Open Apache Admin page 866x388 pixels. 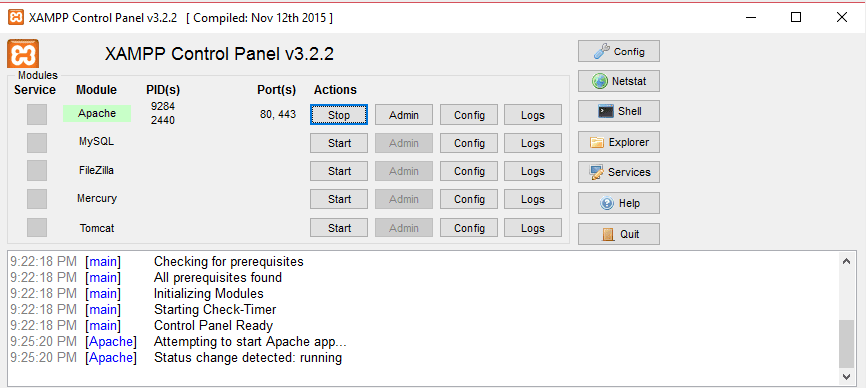[404, 115]
